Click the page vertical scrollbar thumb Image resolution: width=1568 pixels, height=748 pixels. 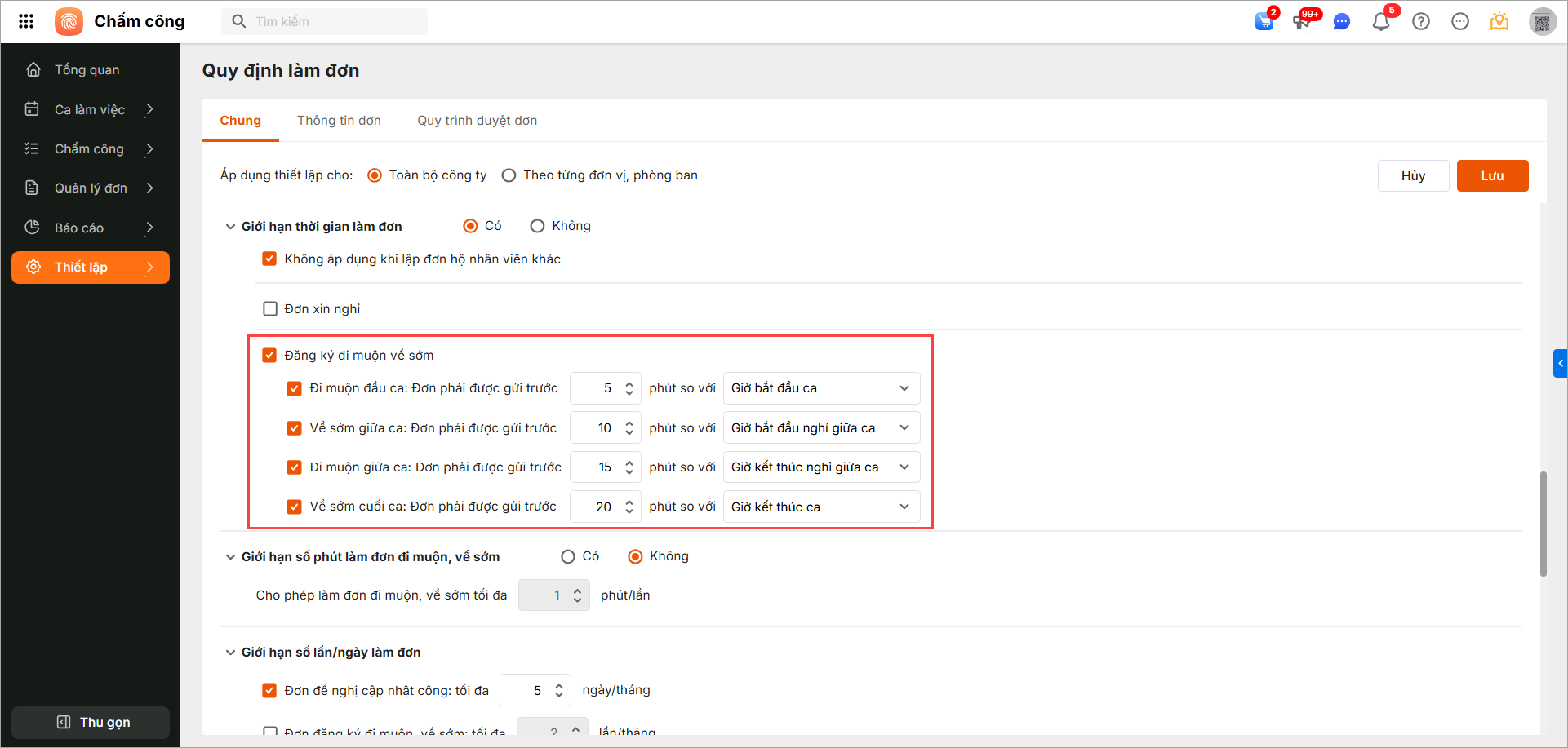coord(1543,524)
